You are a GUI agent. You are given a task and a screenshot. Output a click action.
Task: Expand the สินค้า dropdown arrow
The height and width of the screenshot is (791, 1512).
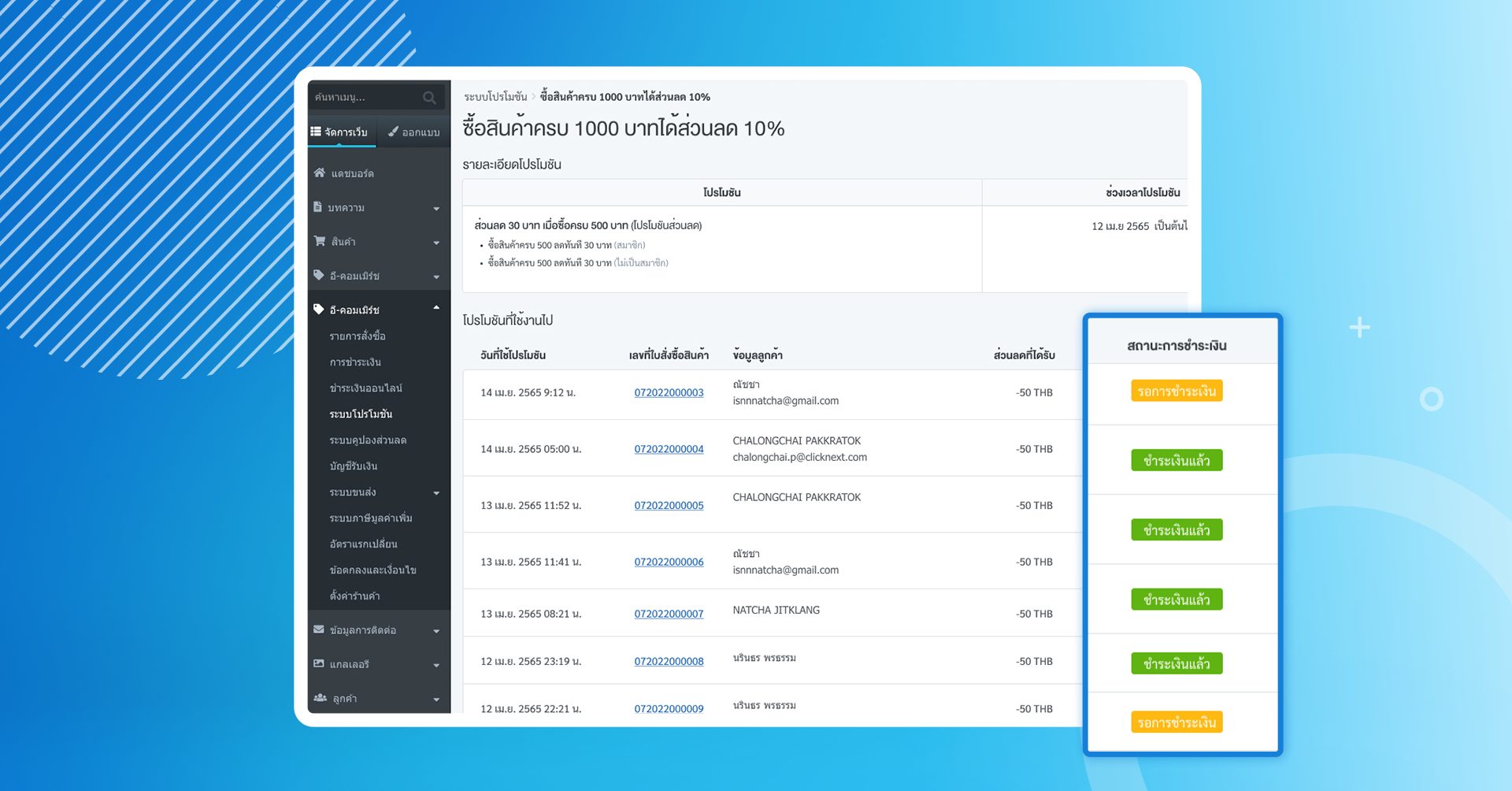click(436, 243)
